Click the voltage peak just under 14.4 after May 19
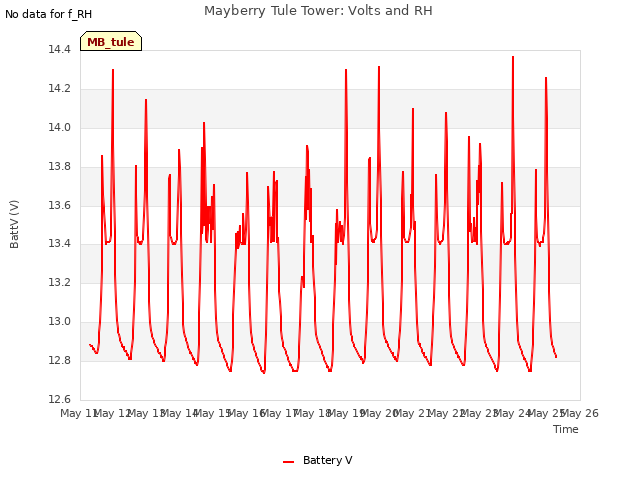The width and height of the screenshot is (640, 480). pos(379,67)
